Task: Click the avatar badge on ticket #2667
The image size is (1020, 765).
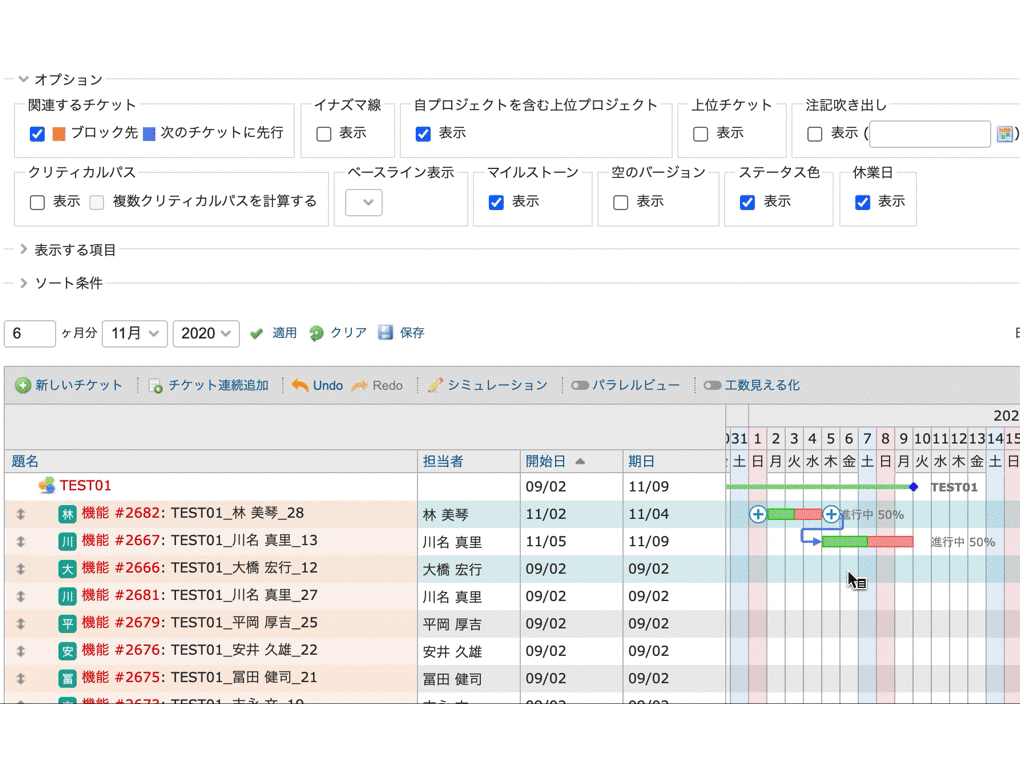Action: pyautogui.click(x=68, y=542)
